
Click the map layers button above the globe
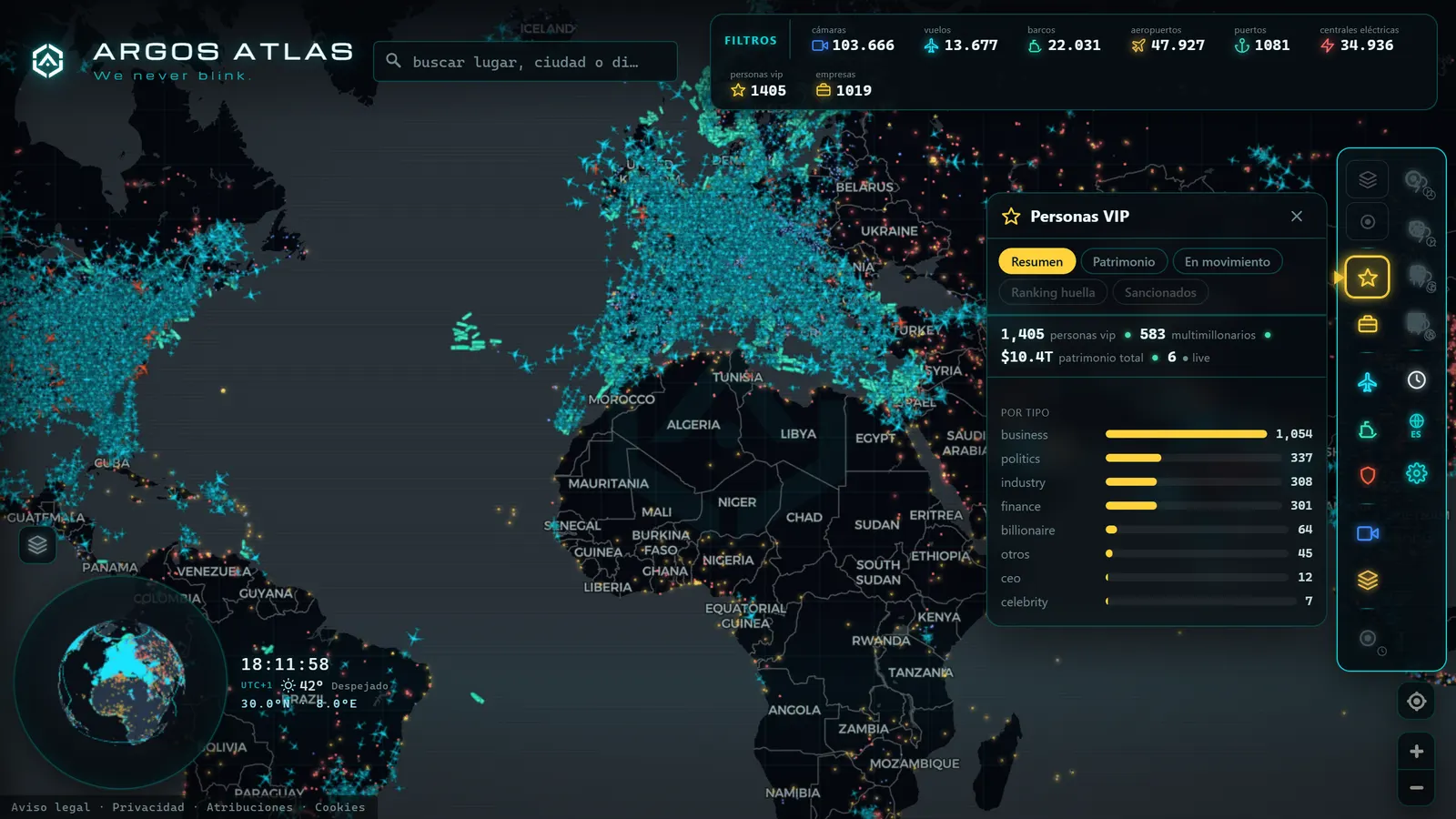click(37, 545)
